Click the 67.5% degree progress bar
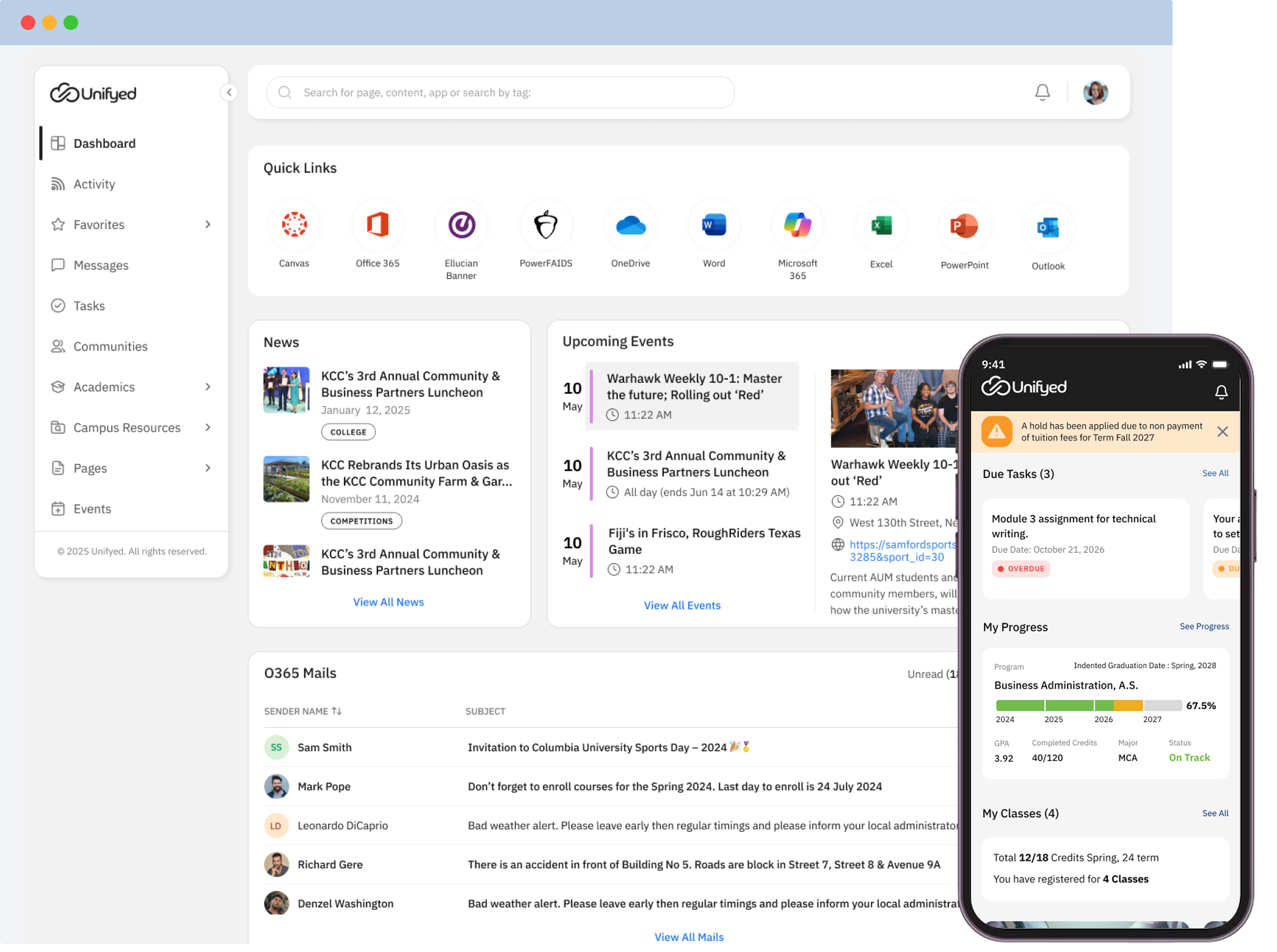 tap(1089, 706)
